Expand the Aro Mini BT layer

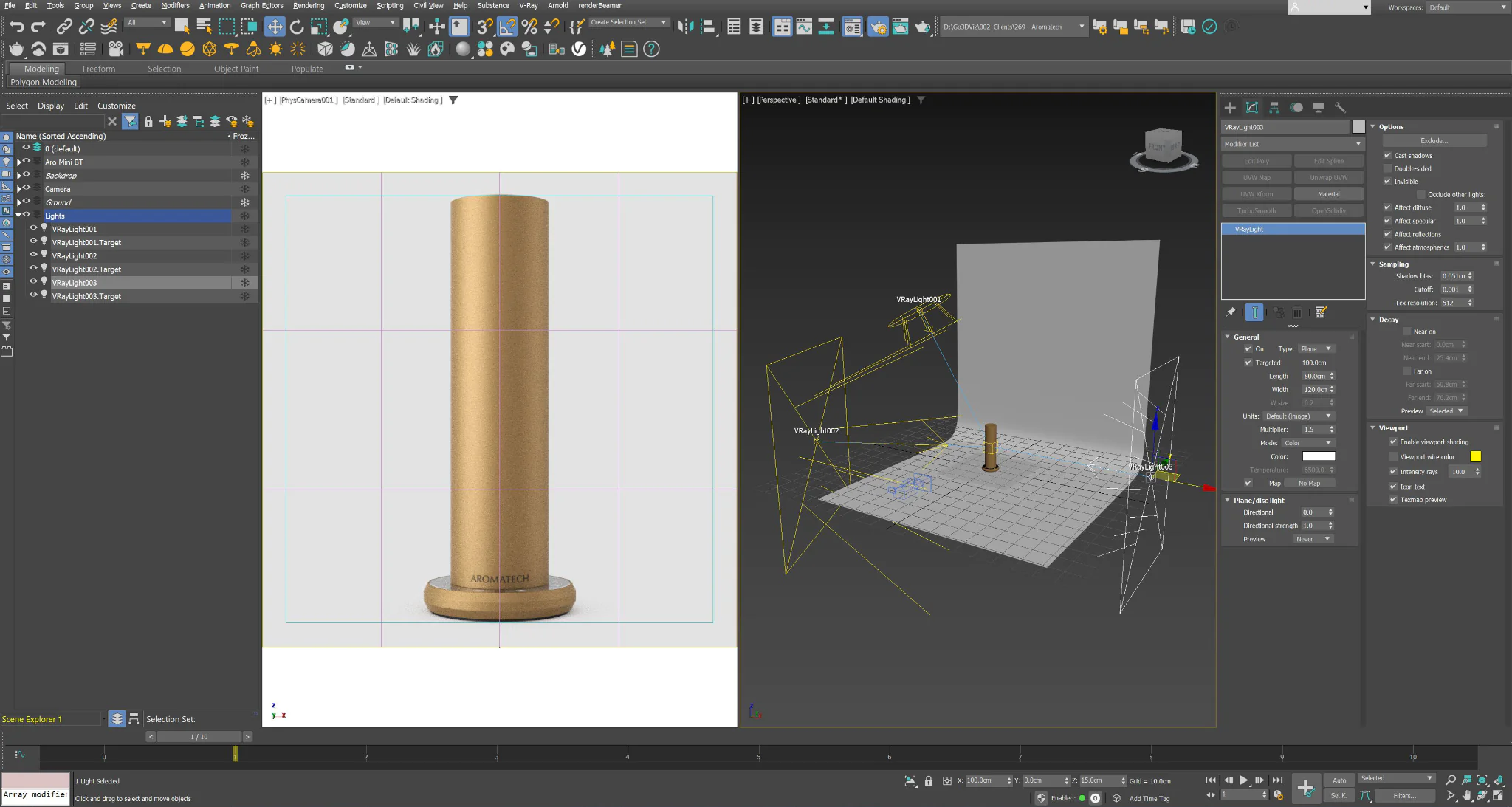(x=18, y=162)
